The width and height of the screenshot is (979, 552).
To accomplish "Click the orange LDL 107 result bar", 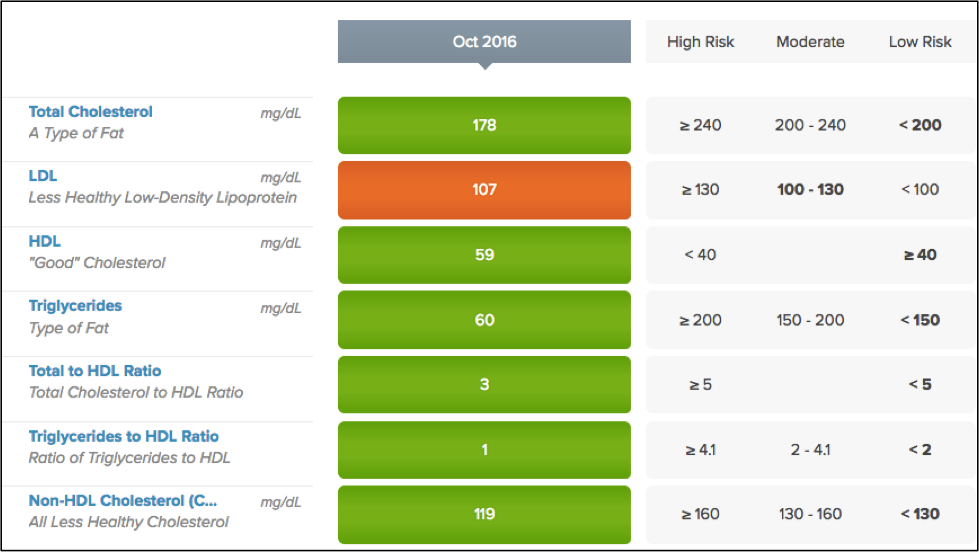I will 484,190.
